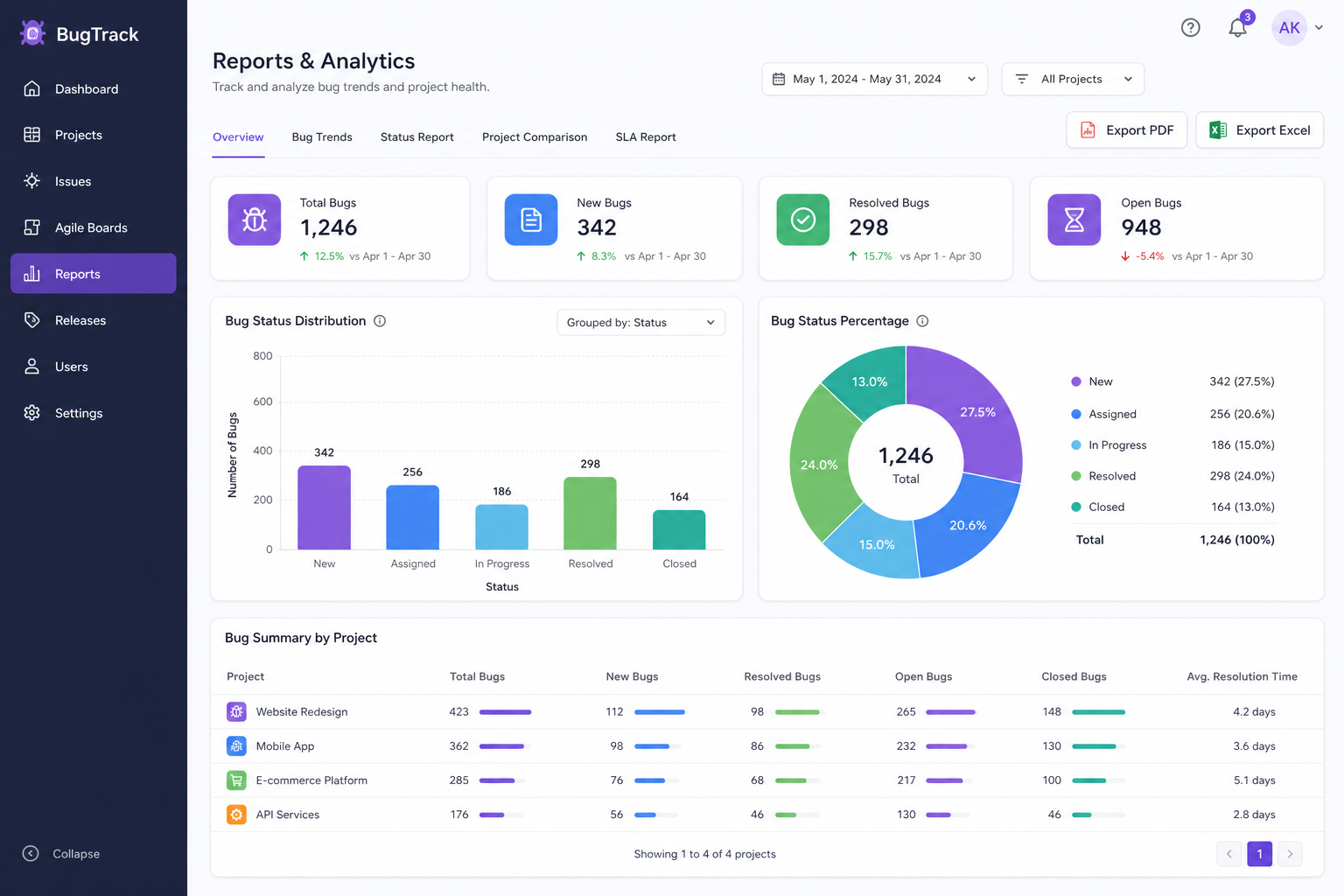Click the Assigned color dot in legend
Screen dimensions: 1344x896
point(1076,414)
